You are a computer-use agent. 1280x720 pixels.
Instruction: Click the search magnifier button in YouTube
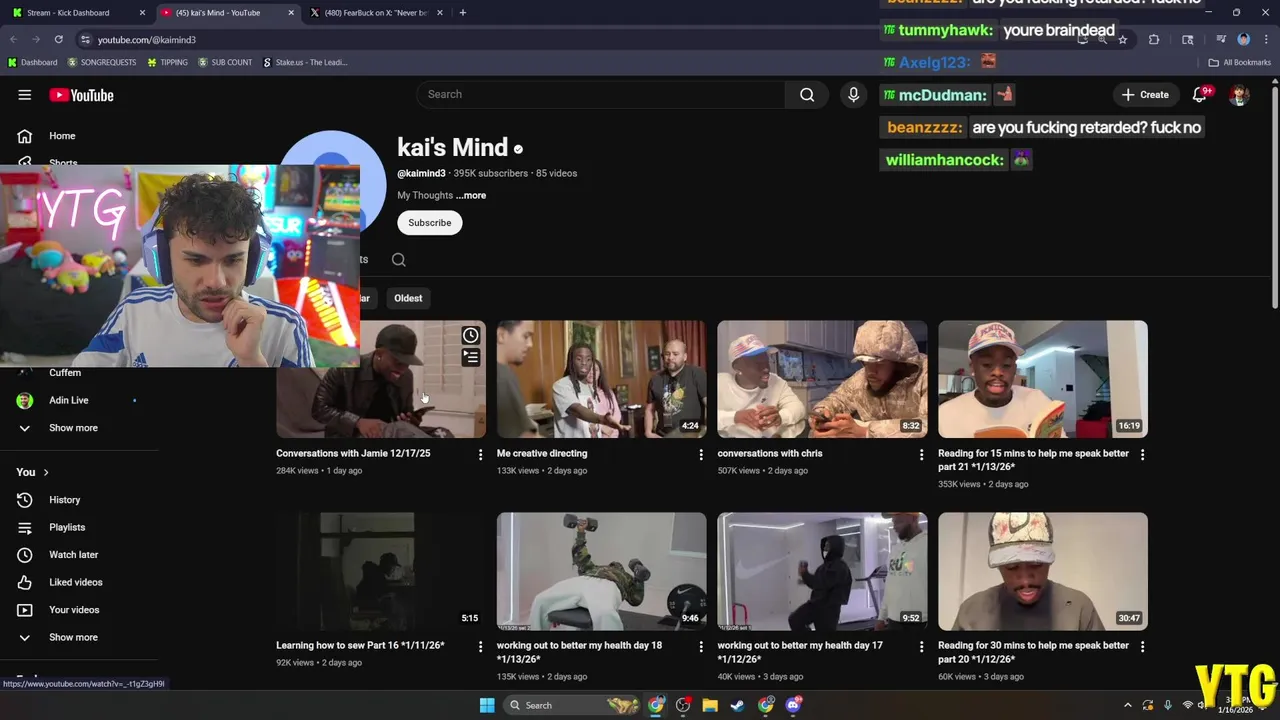click(x=807, y=94)
